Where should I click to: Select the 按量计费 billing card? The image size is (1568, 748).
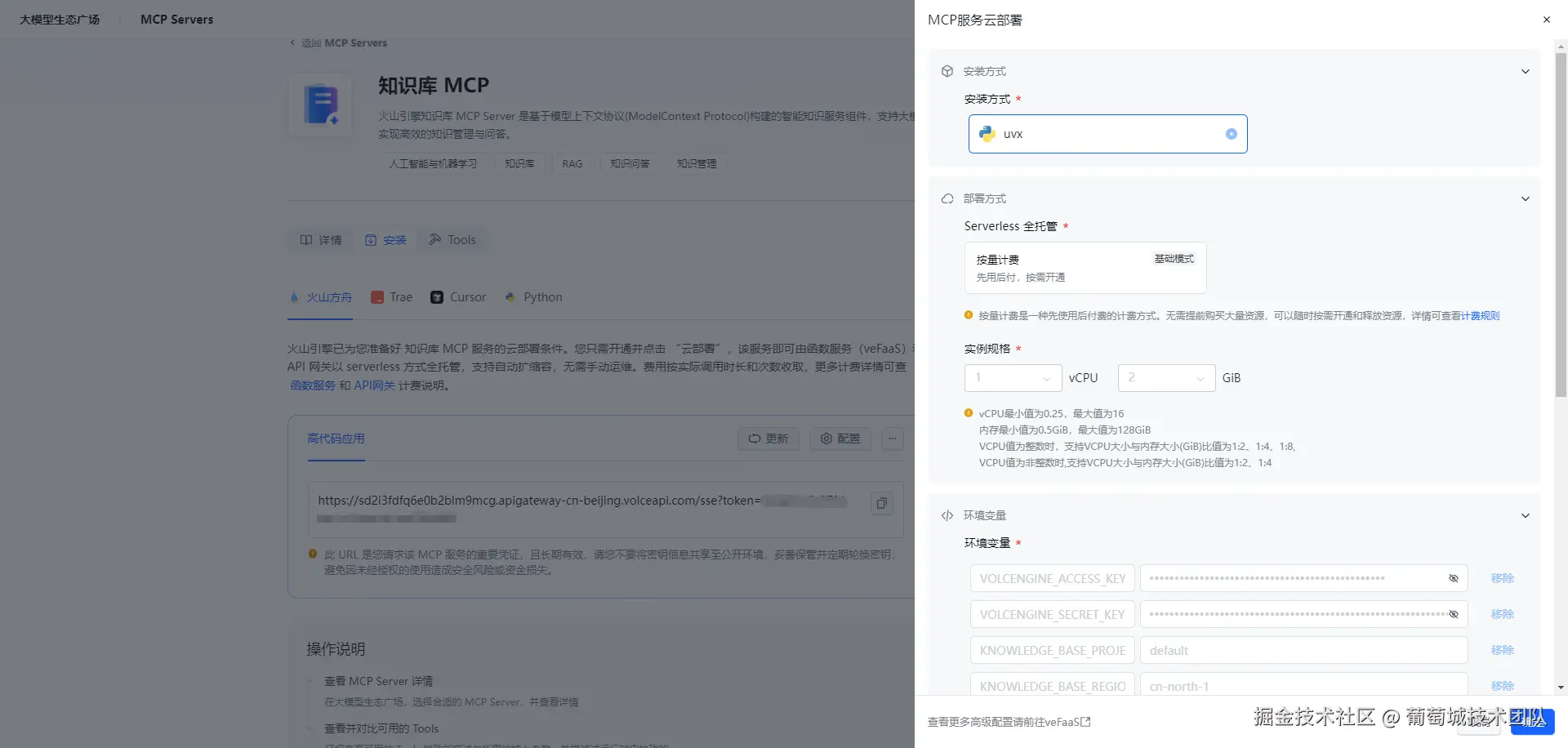[1085, 268]
